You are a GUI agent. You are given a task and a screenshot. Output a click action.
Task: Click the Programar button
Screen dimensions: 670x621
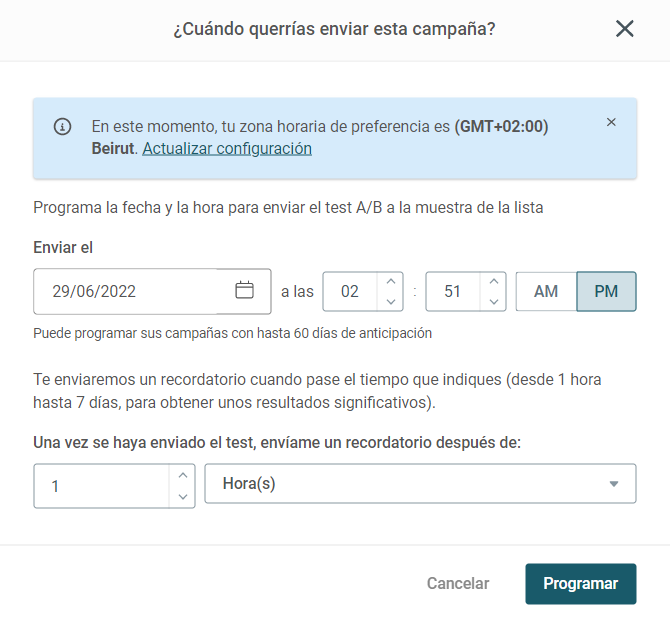581,584
